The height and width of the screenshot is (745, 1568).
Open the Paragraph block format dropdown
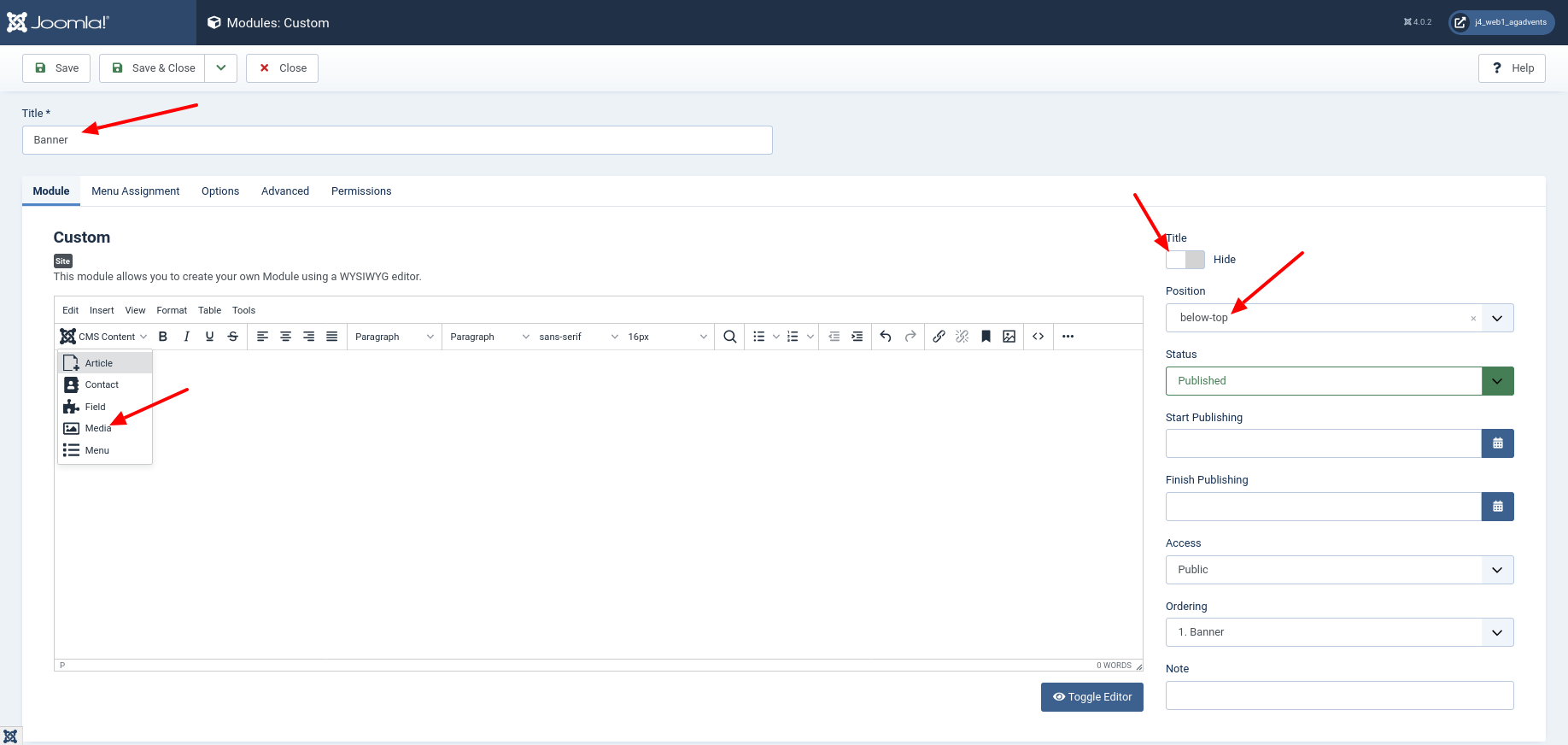[395, 337]
